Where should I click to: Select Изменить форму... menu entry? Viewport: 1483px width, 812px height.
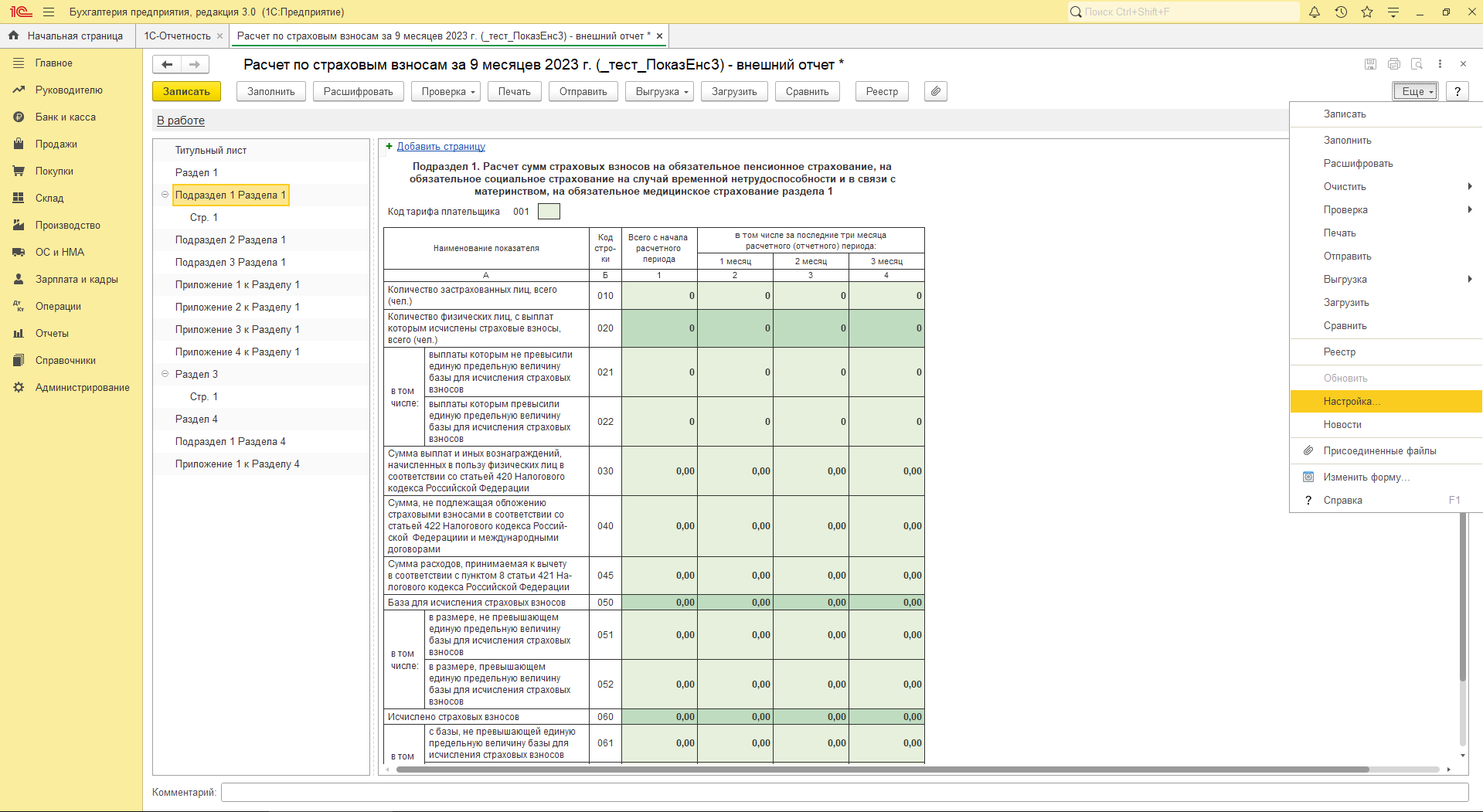pyautogui.click(x=1386, y=477)
